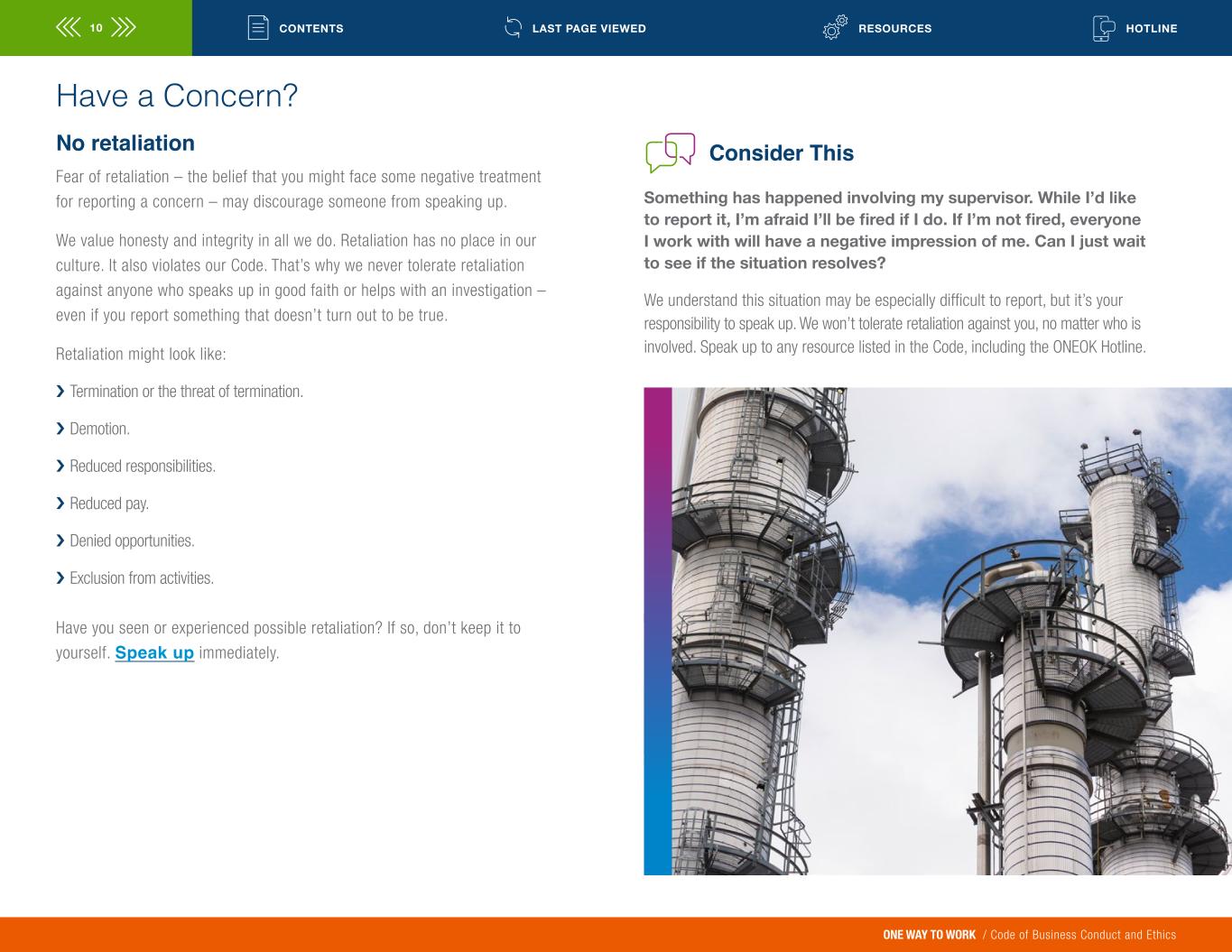Click the Last Page Viewed refresh icon
This screenshot has width=1232, height=952.
pos(513,28)
